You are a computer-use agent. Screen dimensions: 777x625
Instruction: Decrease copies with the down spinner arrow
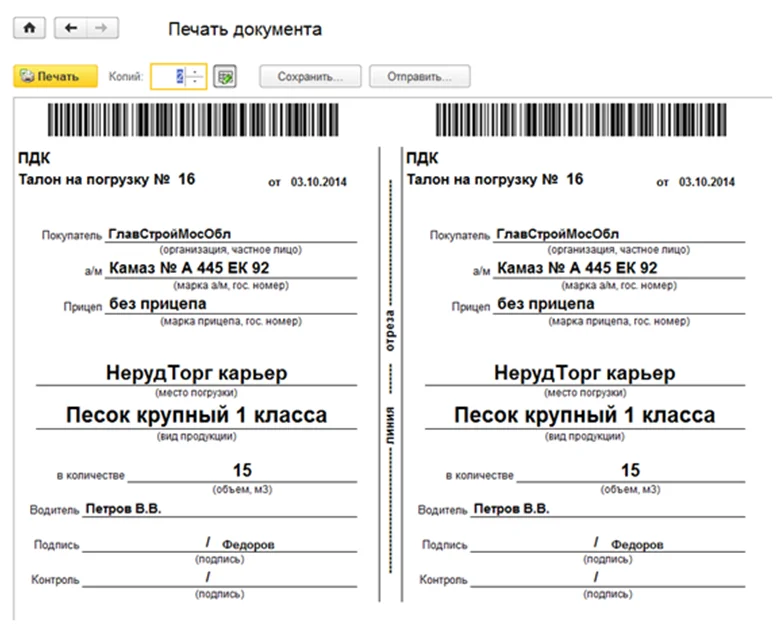coord(196,82)
